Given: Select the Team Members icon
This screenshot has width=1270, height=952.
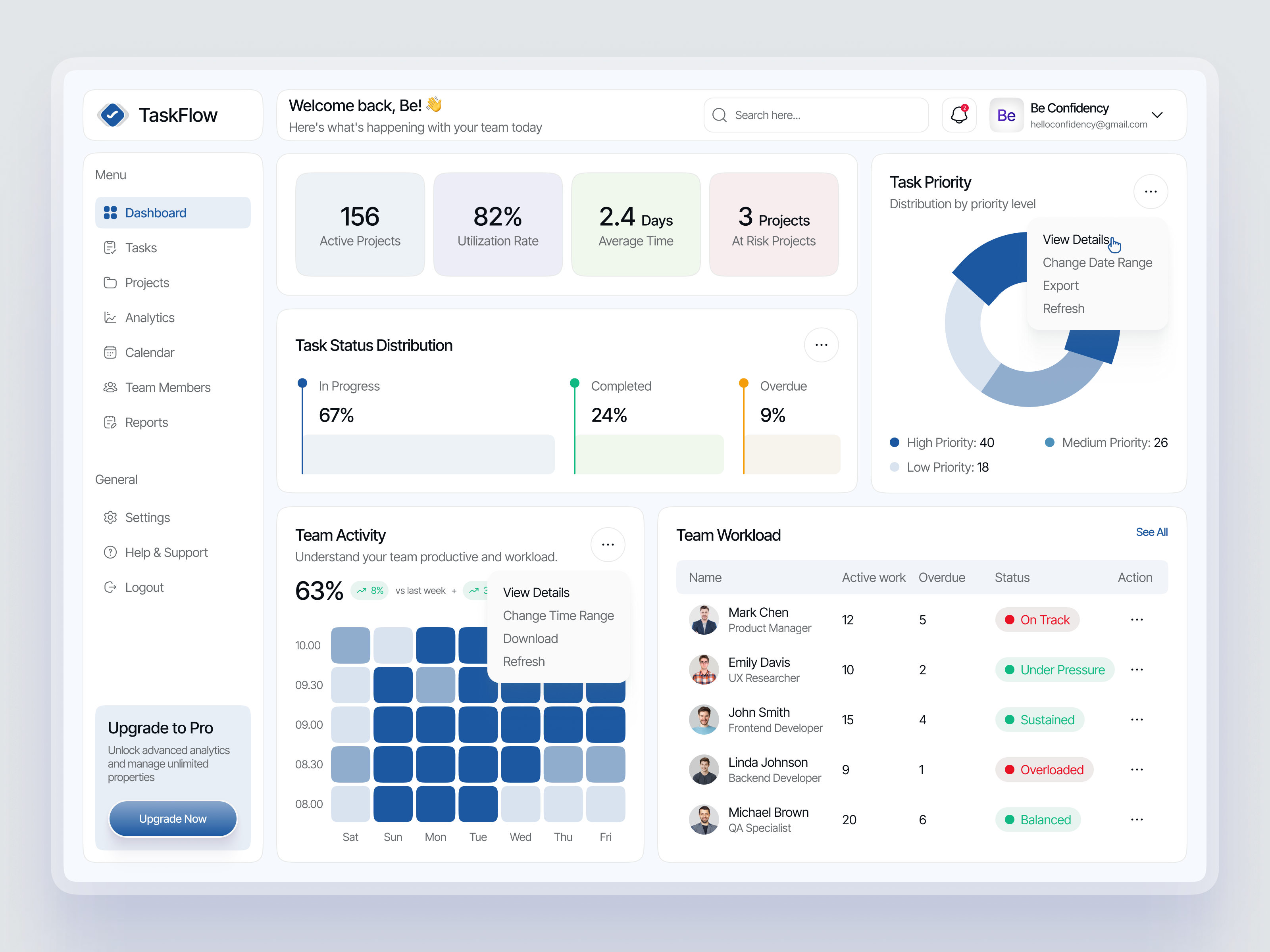Looking at the screenshot, I should 111,387.
